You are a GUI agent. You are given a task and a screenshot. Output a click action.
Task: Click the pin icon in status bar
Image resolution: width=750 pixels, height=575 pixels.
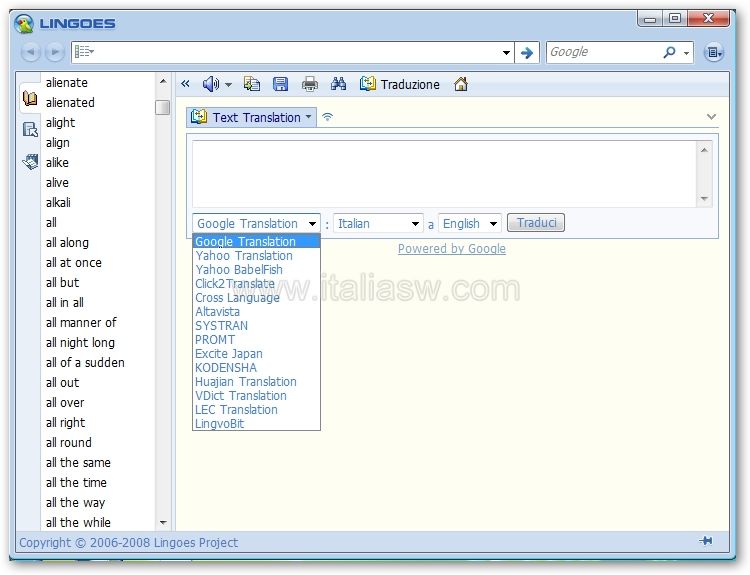[x=706, y=541]
